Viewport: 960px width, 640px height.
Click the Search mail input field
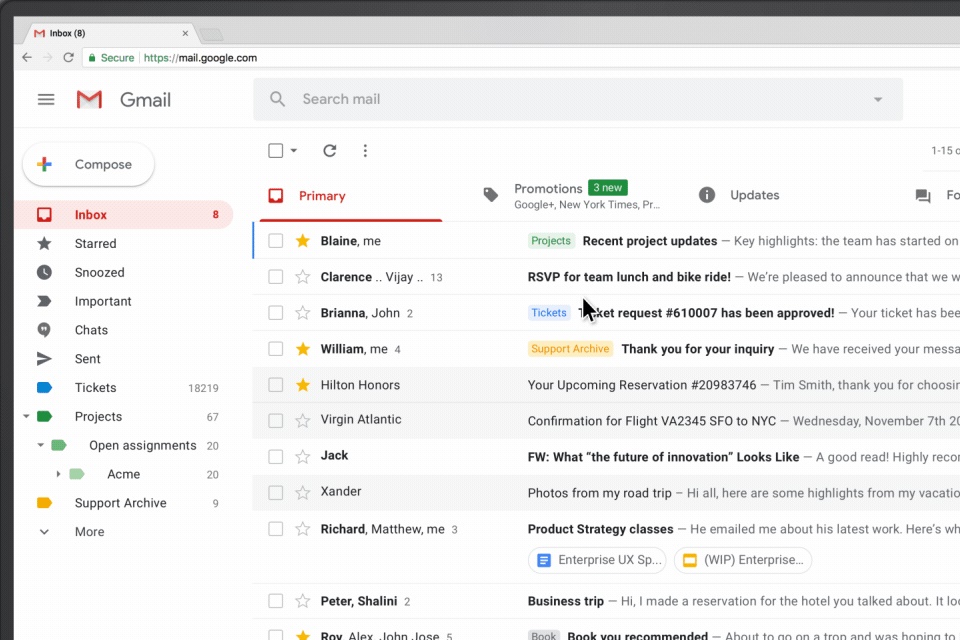point(578,99)
